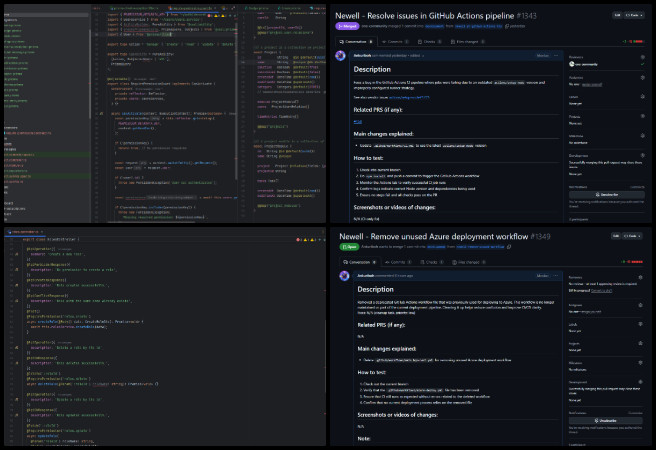Open comment options menu on PR #1349 description
Screen dimensions: 656x450
point(556,276)
